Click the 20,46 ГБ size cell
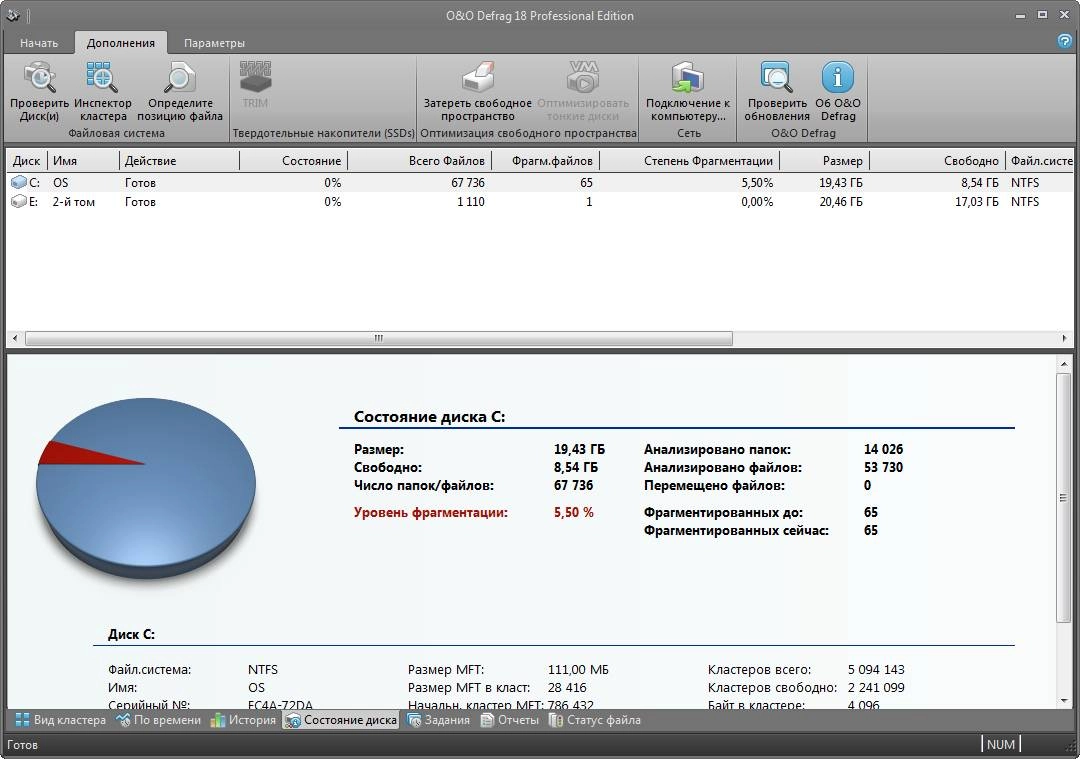 840,202
